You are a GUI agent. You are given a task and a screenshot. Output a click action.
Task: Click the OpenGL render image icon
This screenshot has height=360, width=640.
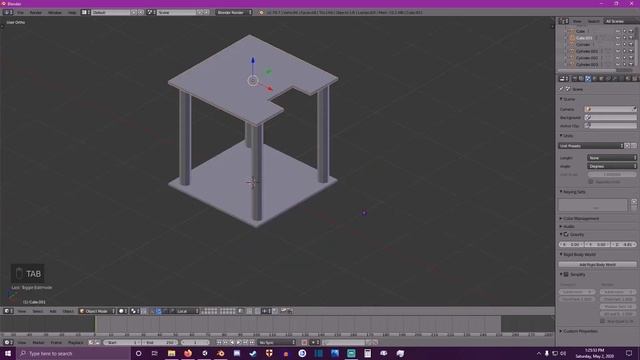(283, 311)
